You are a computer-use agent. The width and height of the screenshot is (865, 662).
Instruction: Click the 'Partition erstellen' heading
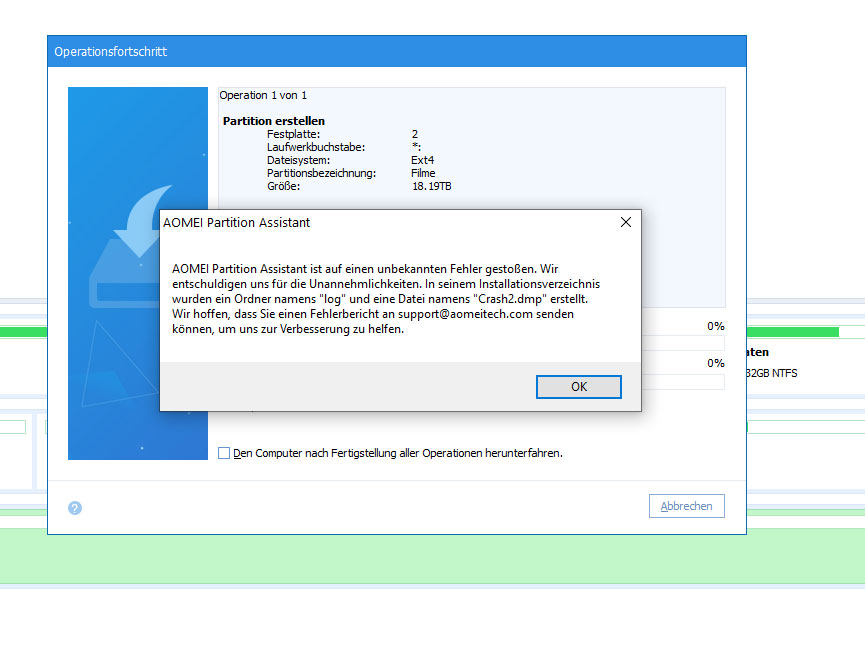[274, 121]
